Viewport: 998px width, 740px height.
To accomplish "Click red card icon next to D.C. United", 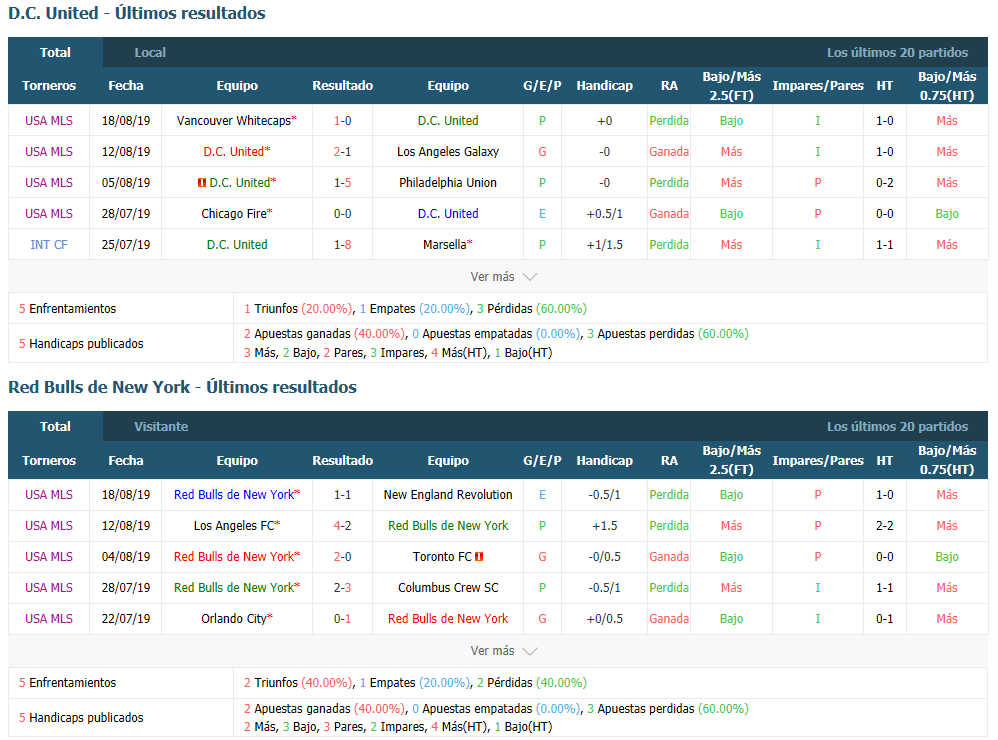I will (x=202, y=183).
